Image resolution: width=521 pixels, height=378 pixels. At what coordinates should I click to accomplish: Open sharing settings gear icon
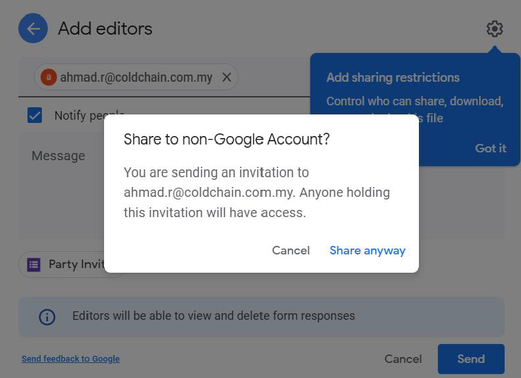pyautogui.click(x=495, y=29)
